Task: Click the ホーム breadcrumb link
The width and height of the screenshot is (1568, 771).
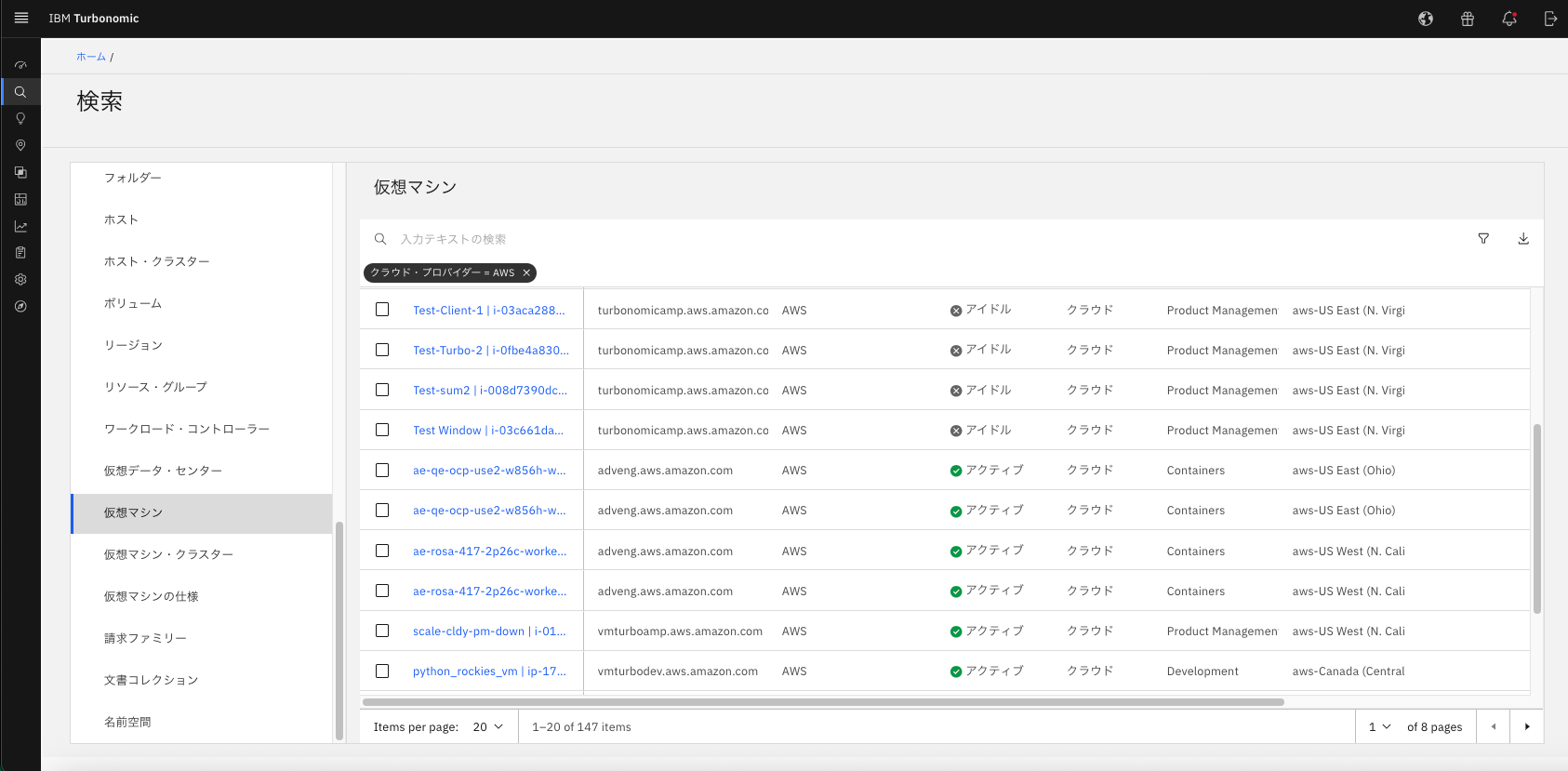Action: (x=90, y=57)
